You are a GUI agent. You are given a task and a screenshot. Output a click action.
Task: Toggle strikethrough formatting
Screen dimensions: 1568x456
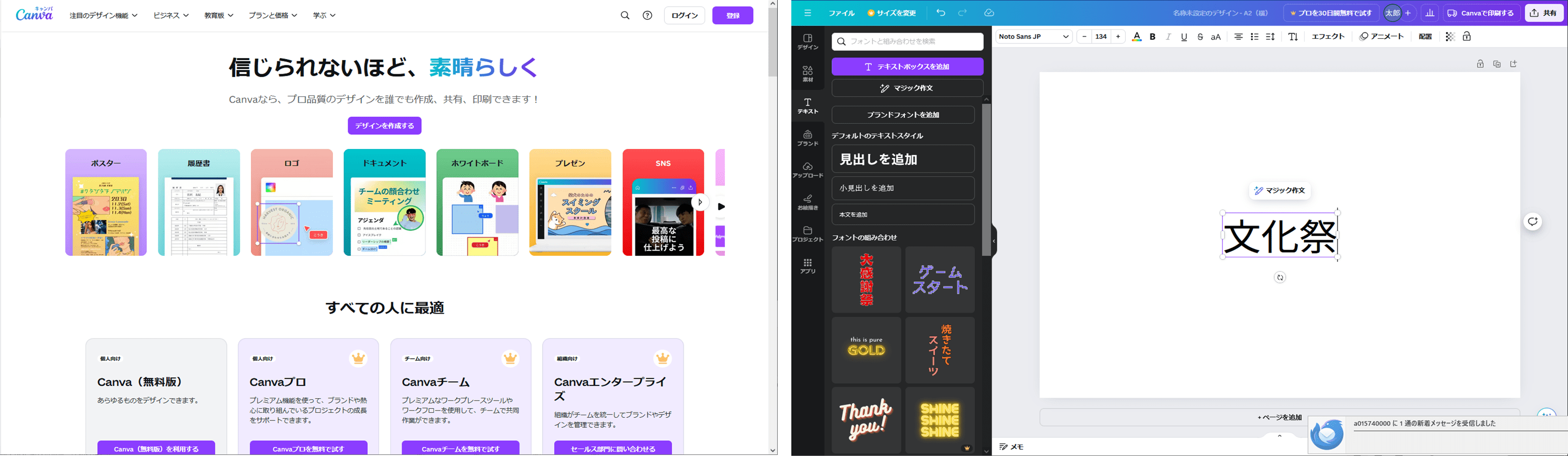[x=1200, y=37]
